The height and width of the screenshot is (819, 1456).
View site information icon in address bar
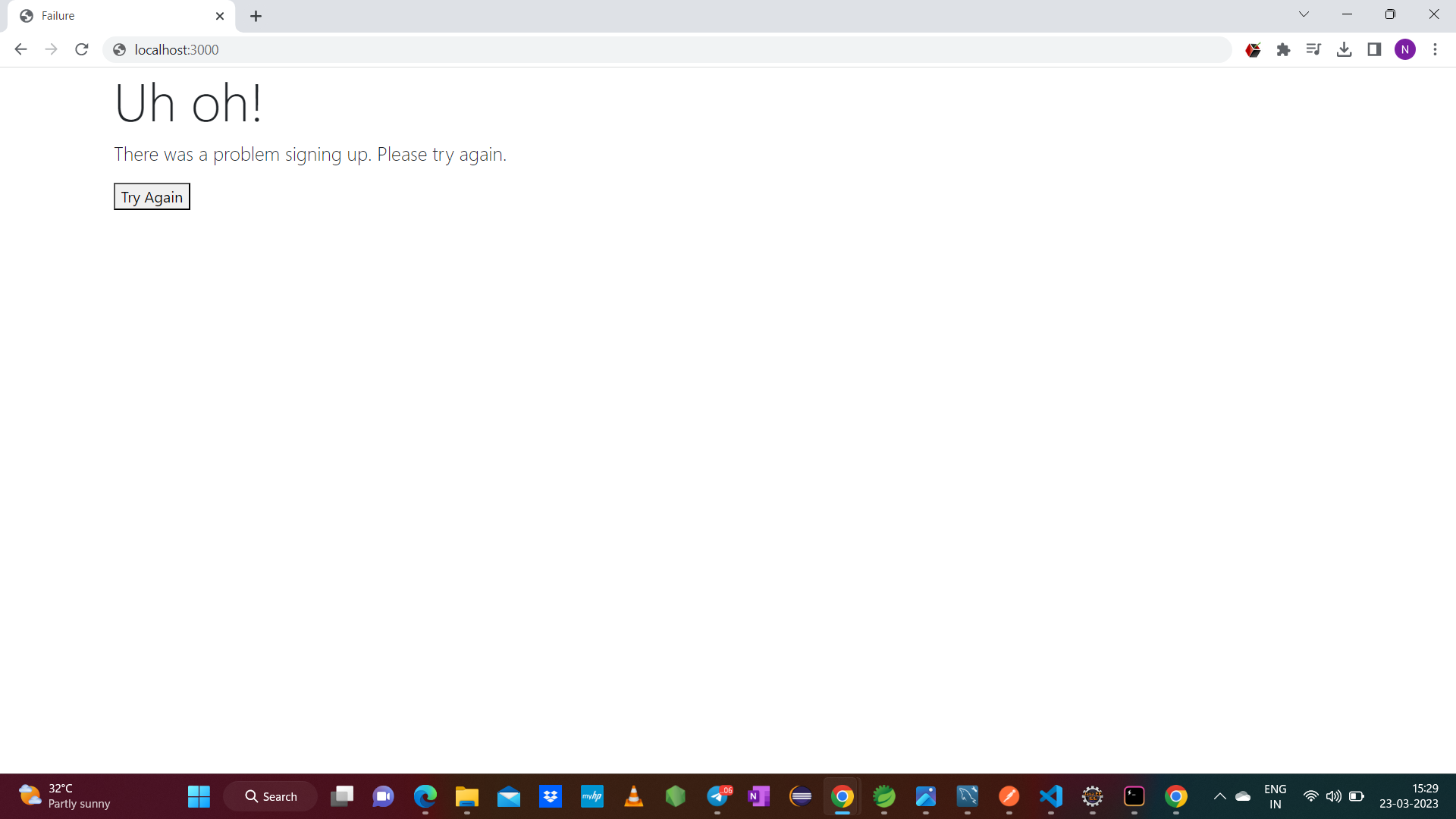[119, 49]
